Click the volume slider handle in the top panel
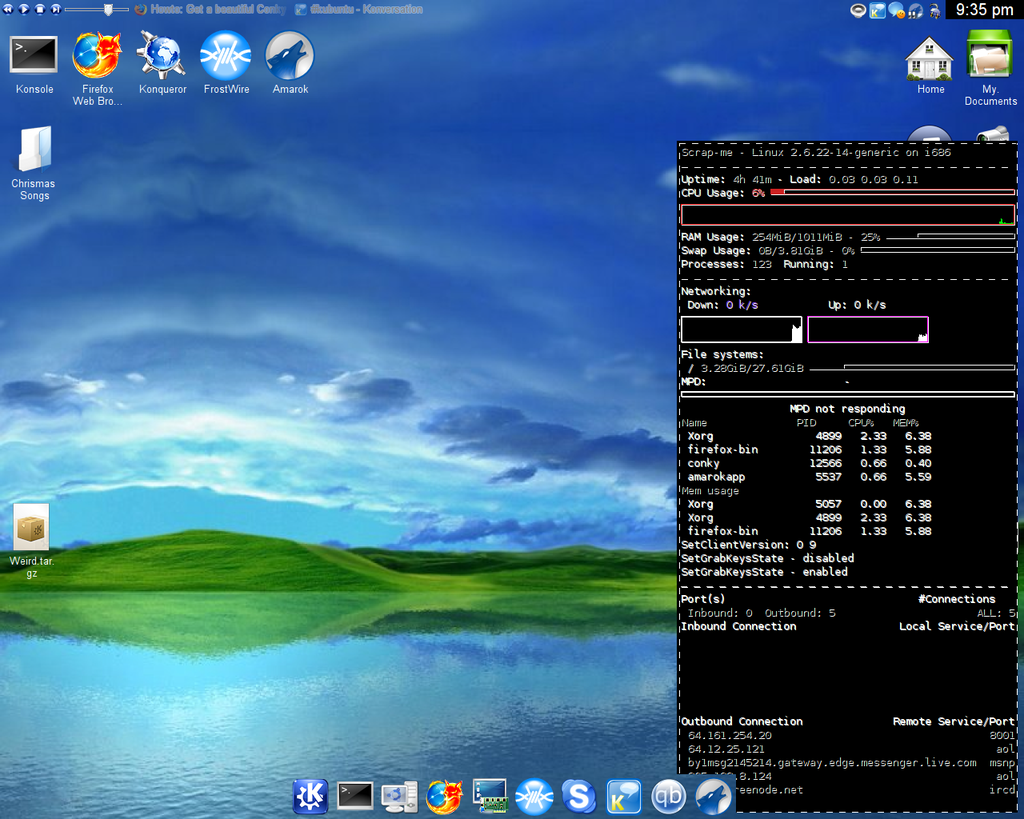 (x=107, y=9)
